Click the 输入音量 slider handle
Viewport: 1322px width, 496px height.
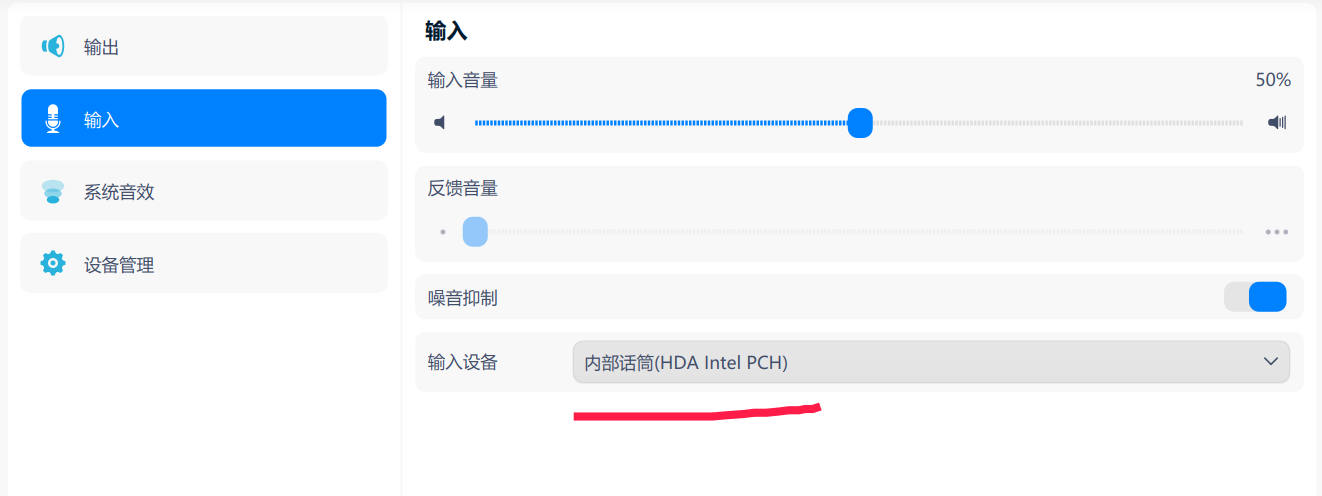[860, 123]
